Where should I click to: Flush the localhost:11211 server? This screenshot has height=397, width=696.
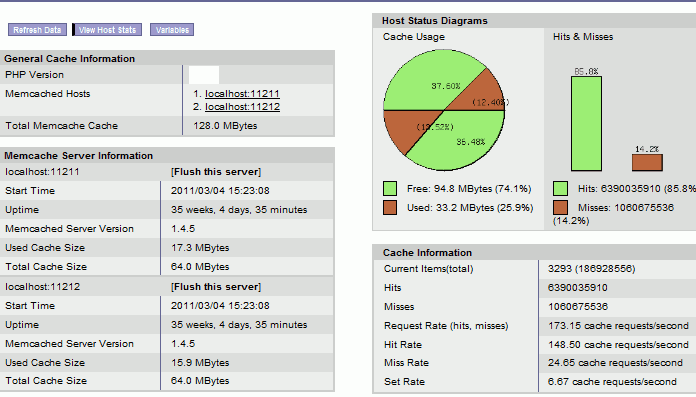[216, 172]
